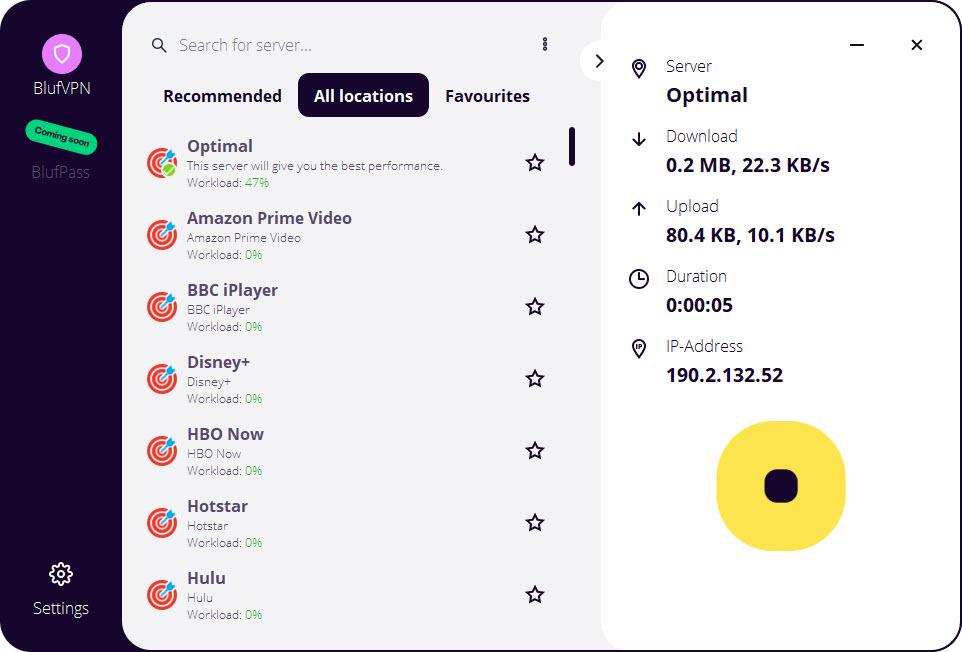The image size is (962, 652).
Task: Favourite BBC iPlayer with its star
Action: [535, 307]
